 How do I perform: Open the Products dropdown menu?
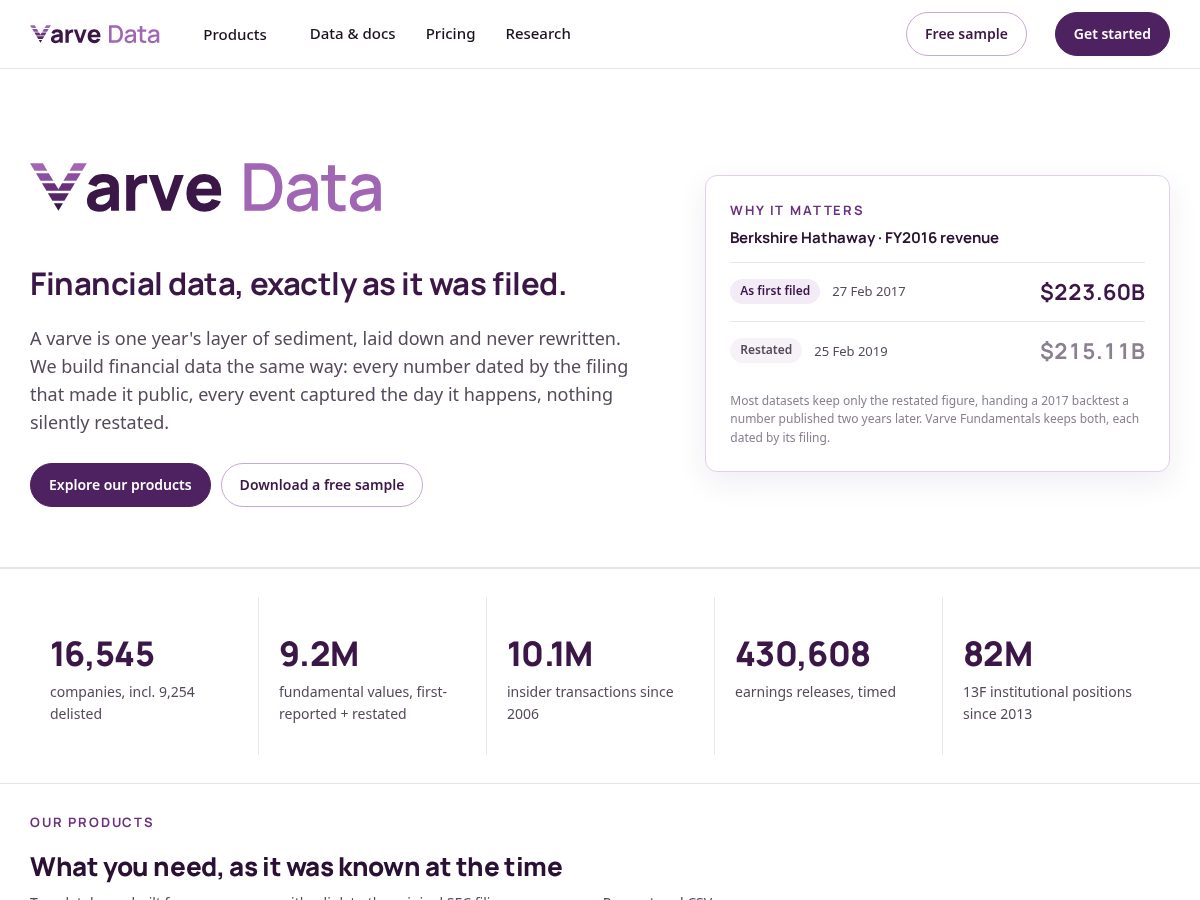point(235,34)
